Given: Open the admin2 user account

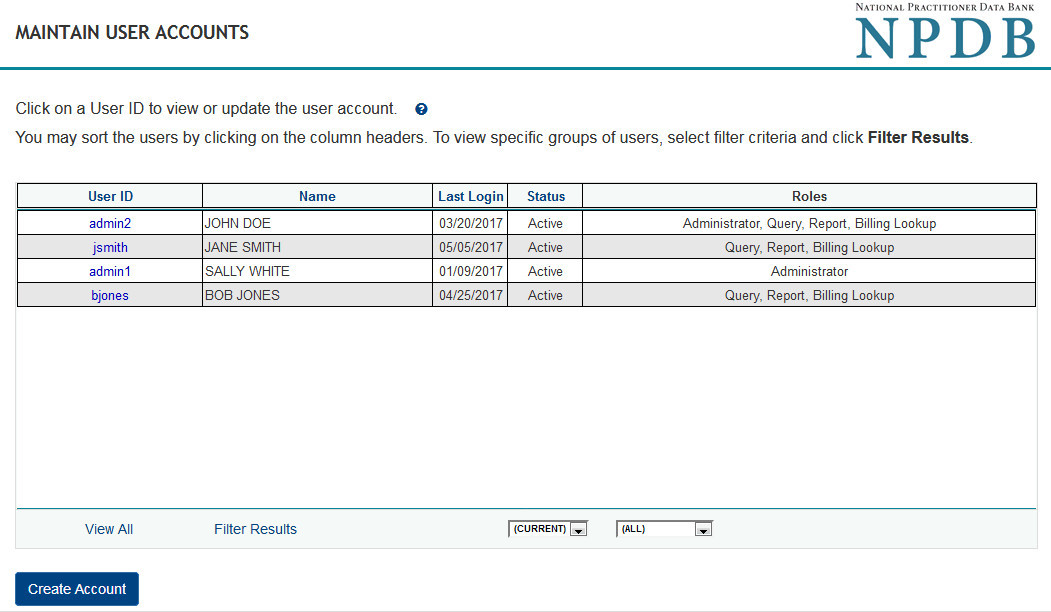Looking at the screenshot, I should pos(110,224).
